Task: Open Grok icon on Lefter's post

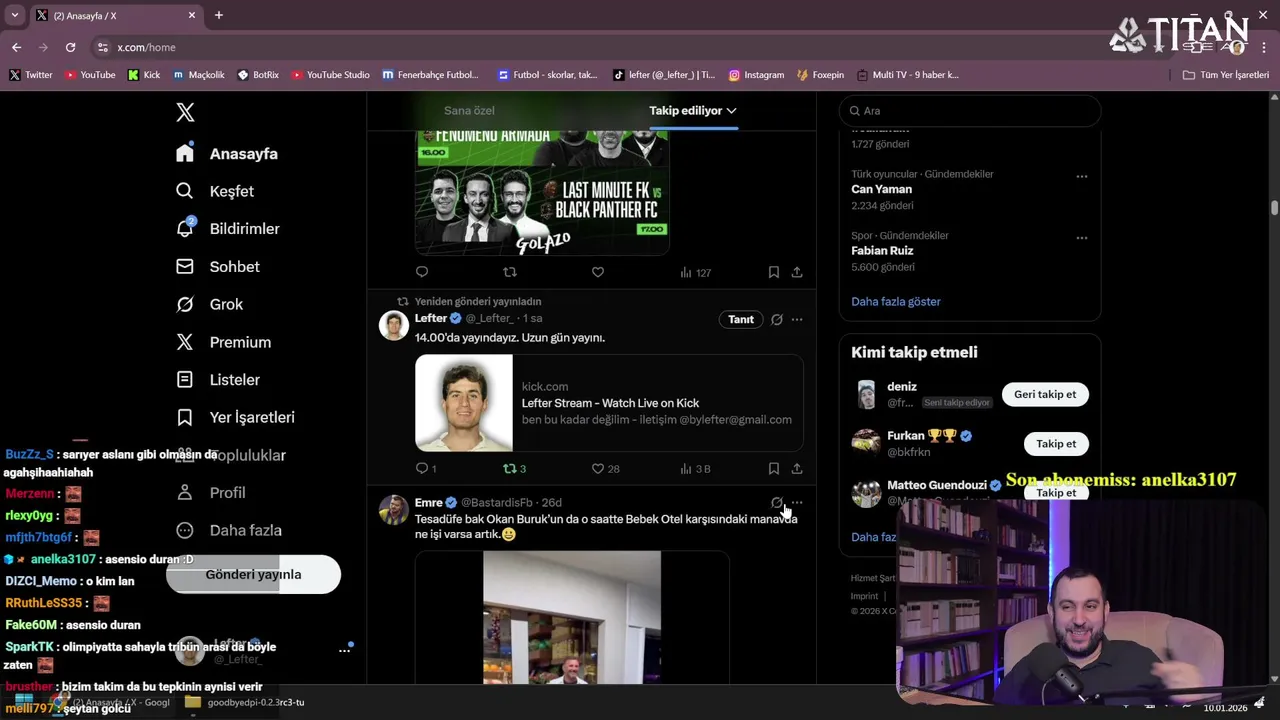Action: tap(777, 320)
